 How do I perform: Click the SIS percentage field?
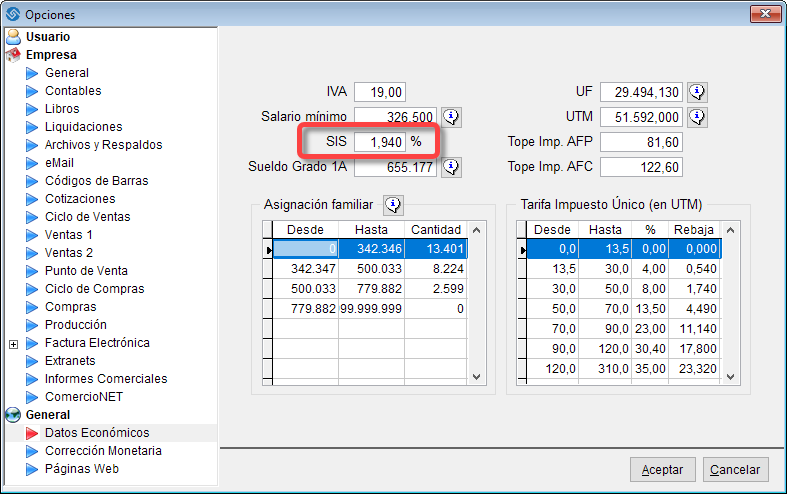click(x=380, y=142)
